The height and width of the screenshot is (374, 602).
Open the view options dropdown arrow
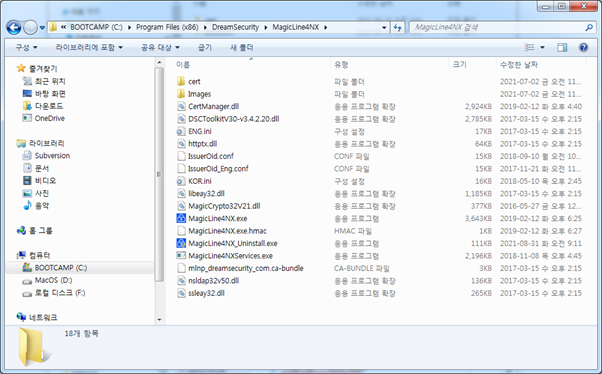click(x=542, y=47)
